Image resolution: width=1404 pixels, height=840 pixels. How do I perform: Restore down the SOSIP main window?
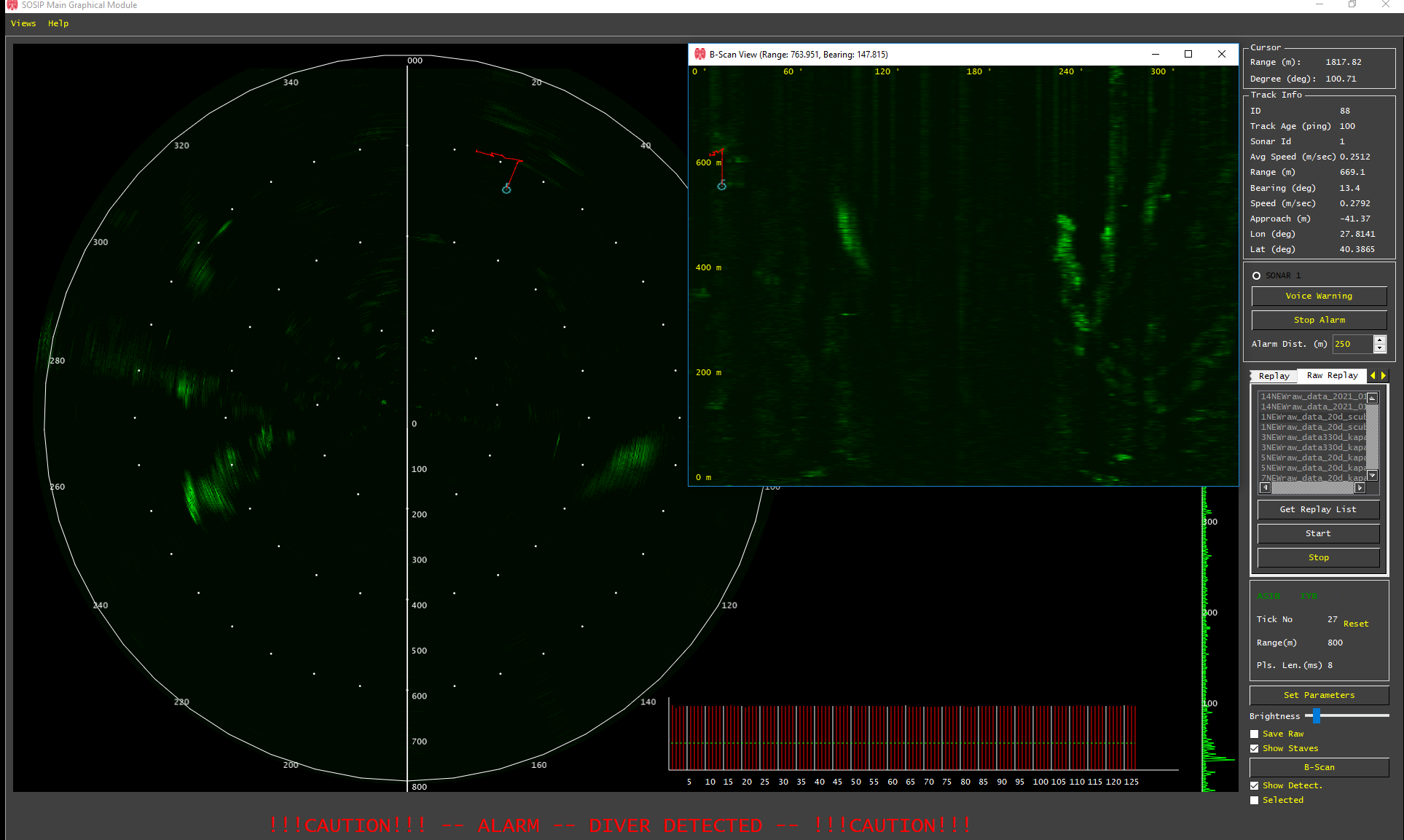pos(1352,4)
